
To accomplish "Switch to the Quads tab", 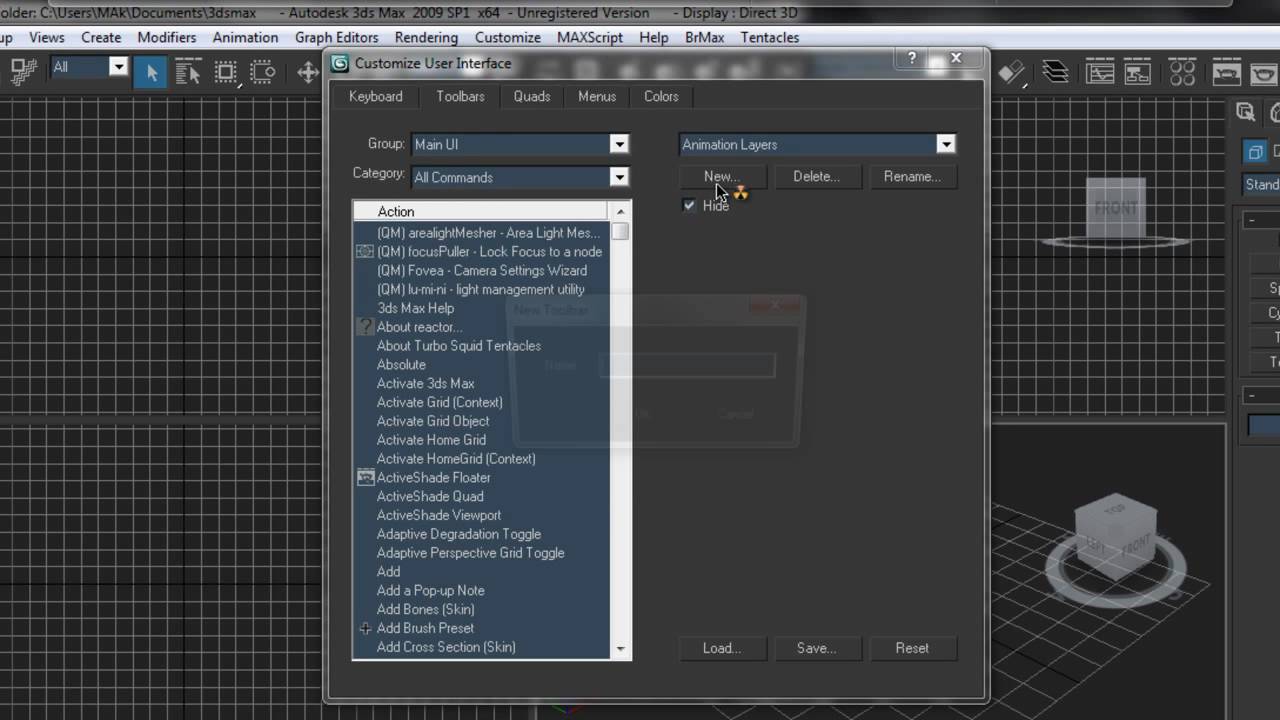I will click(532, 96).
